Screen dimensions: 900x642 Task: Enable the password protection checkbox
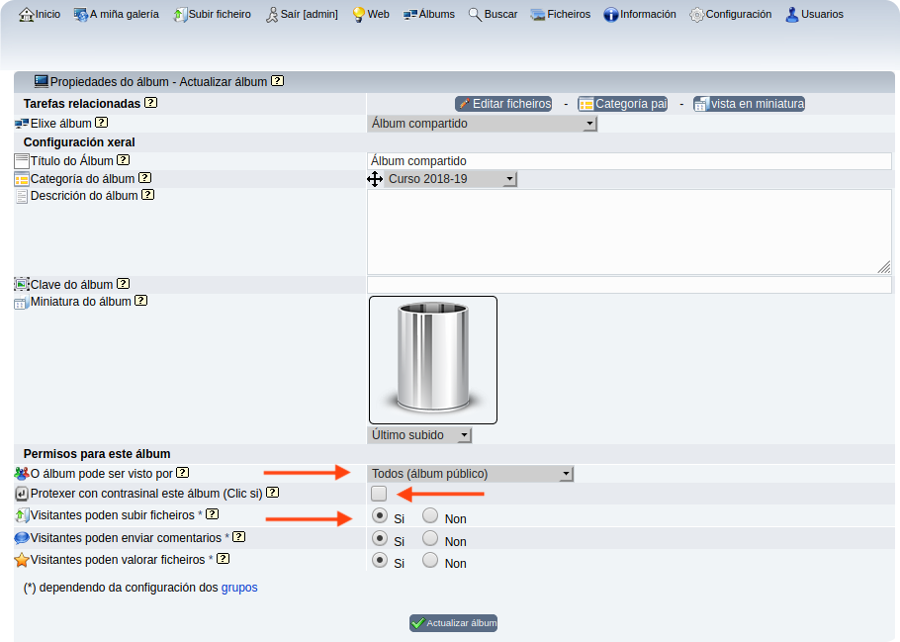click(x=379, y=493)
